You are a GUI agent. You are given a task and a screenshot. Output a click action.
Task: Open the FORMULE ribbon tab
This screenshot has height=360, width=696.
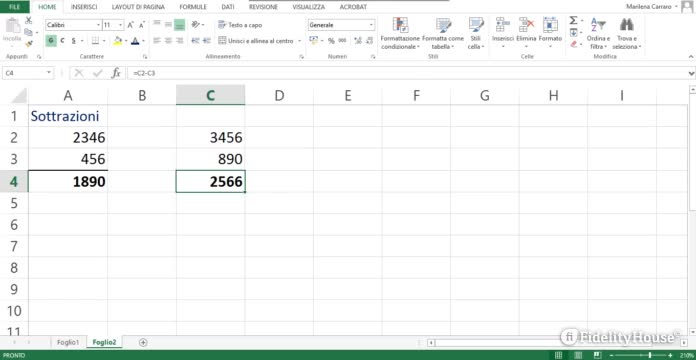pyautogui.click(x=193, y=7)
